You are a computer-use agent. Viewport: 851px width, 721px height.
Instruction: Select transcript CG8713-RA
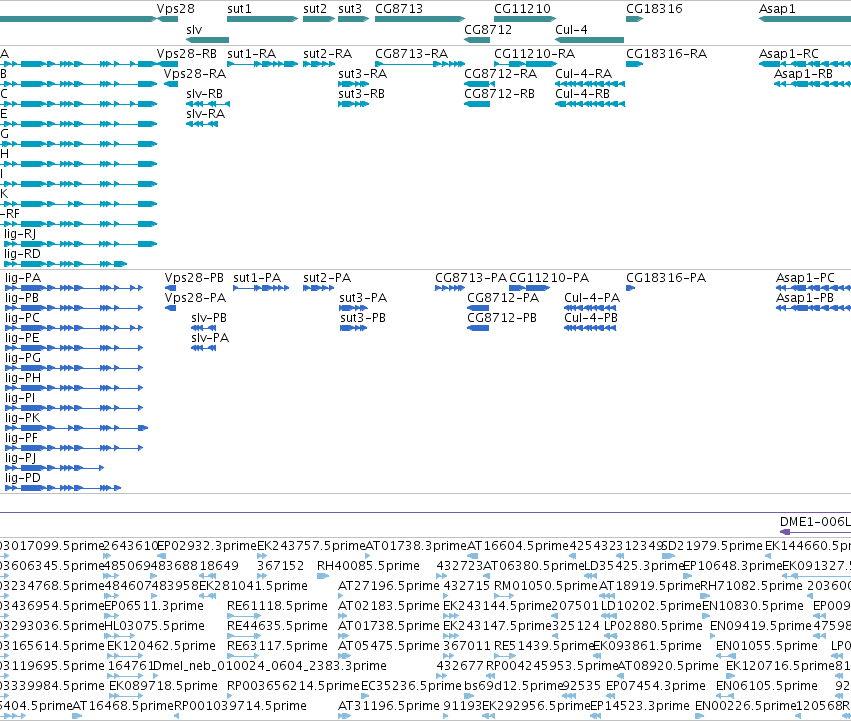420,64
